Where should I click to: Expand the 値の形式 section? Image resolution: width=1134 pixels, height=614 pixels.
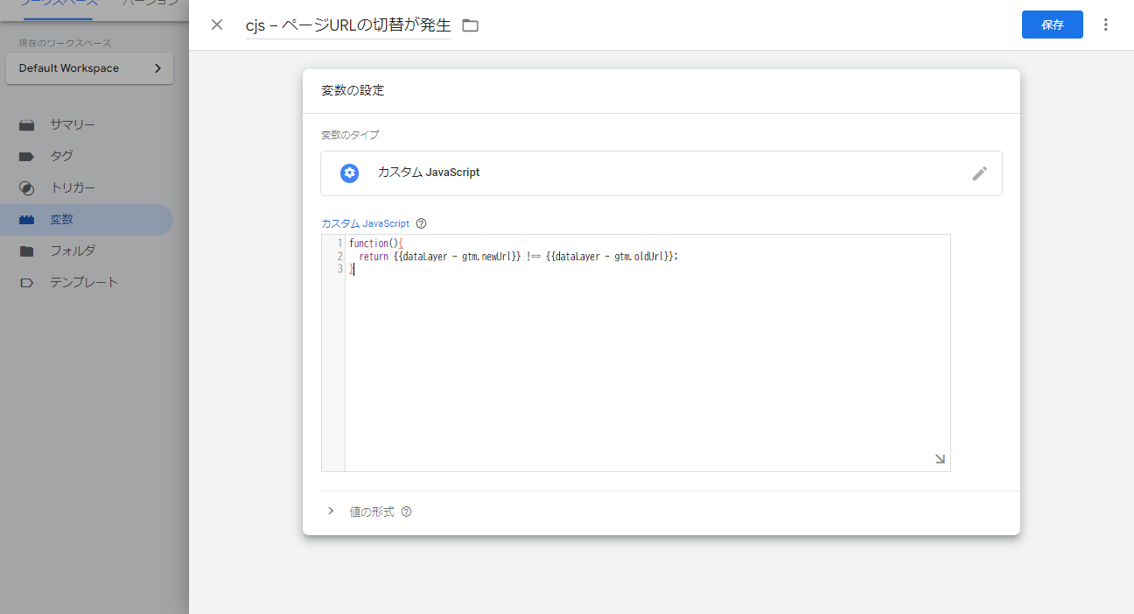point(331,511)
